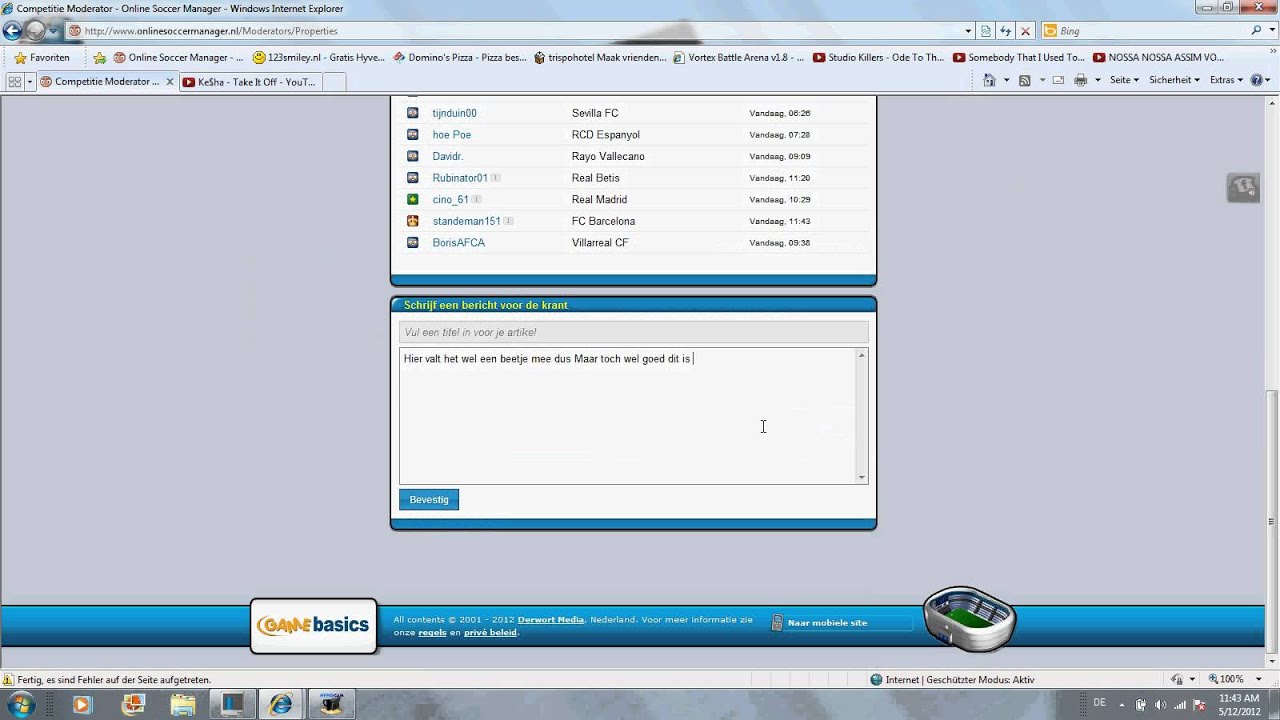The image size is (1280, 720).
Task: Close the Competitie Moderator tab
Action: point(170,82)
